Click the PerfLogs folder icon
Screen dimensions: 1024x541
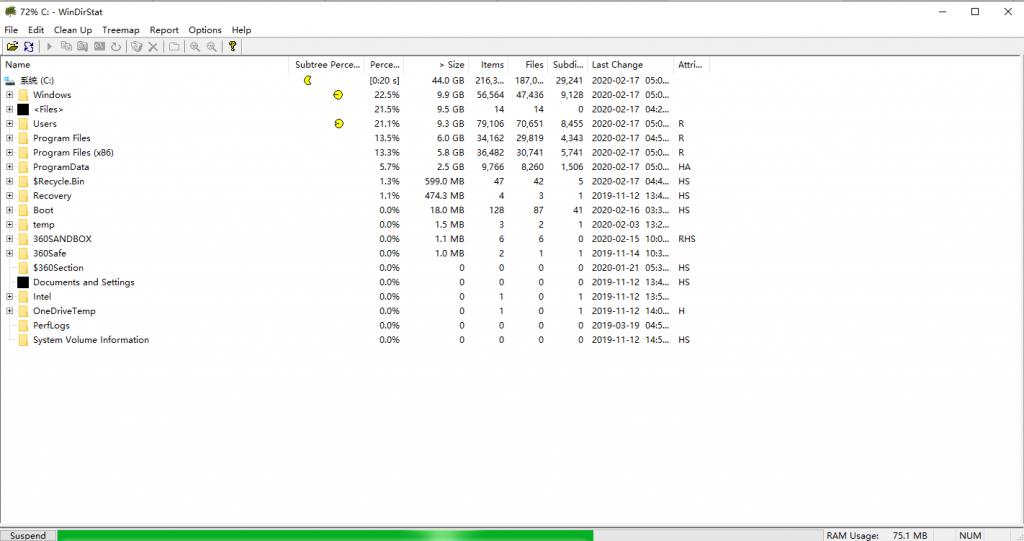tap(24, 325)
